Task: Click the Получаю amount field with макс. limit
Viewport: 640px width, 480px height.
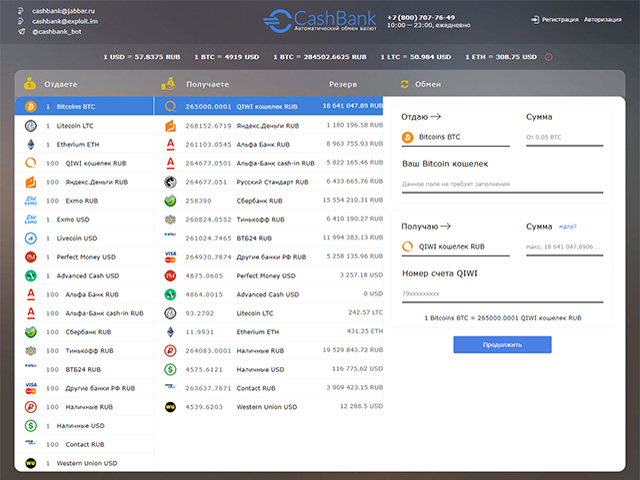Action: (x=564, y=247)
